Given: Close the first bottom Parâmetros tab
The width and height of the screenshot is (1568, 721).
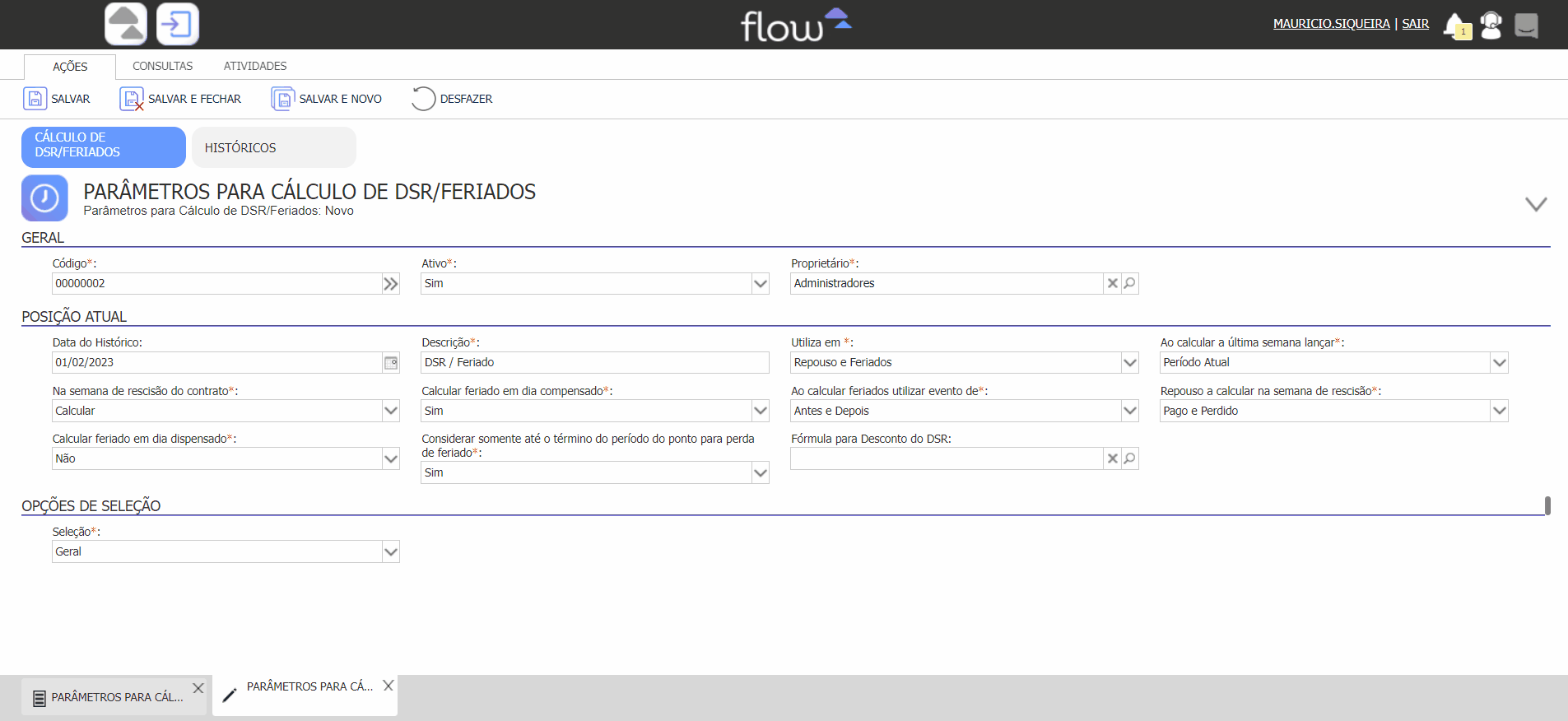Looking at the screenshot, I should coord(198,688).
